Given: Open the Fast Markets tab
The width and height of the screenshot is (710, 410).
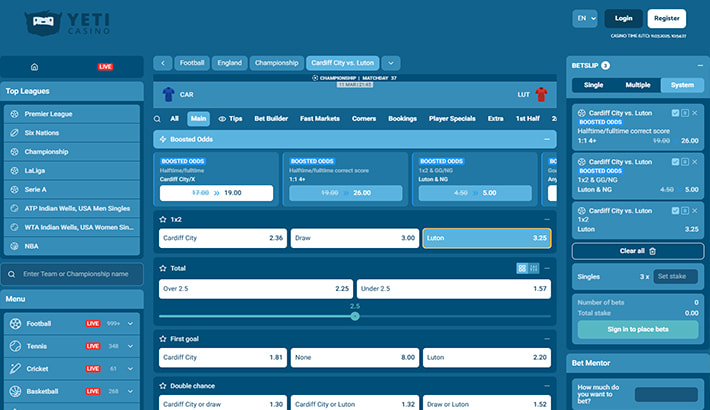Looking at the screenshot, I should tap(320, 119).
